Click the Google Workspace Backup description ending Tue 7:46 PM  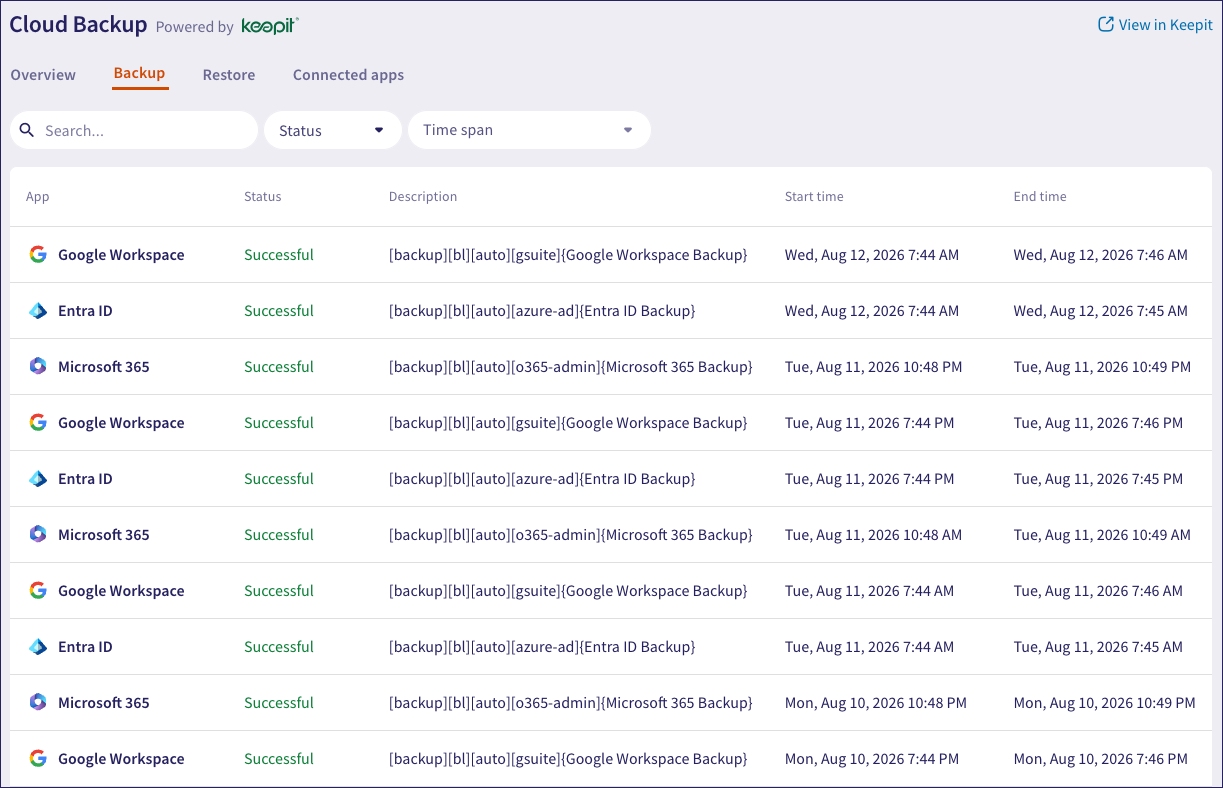(568, 423)
